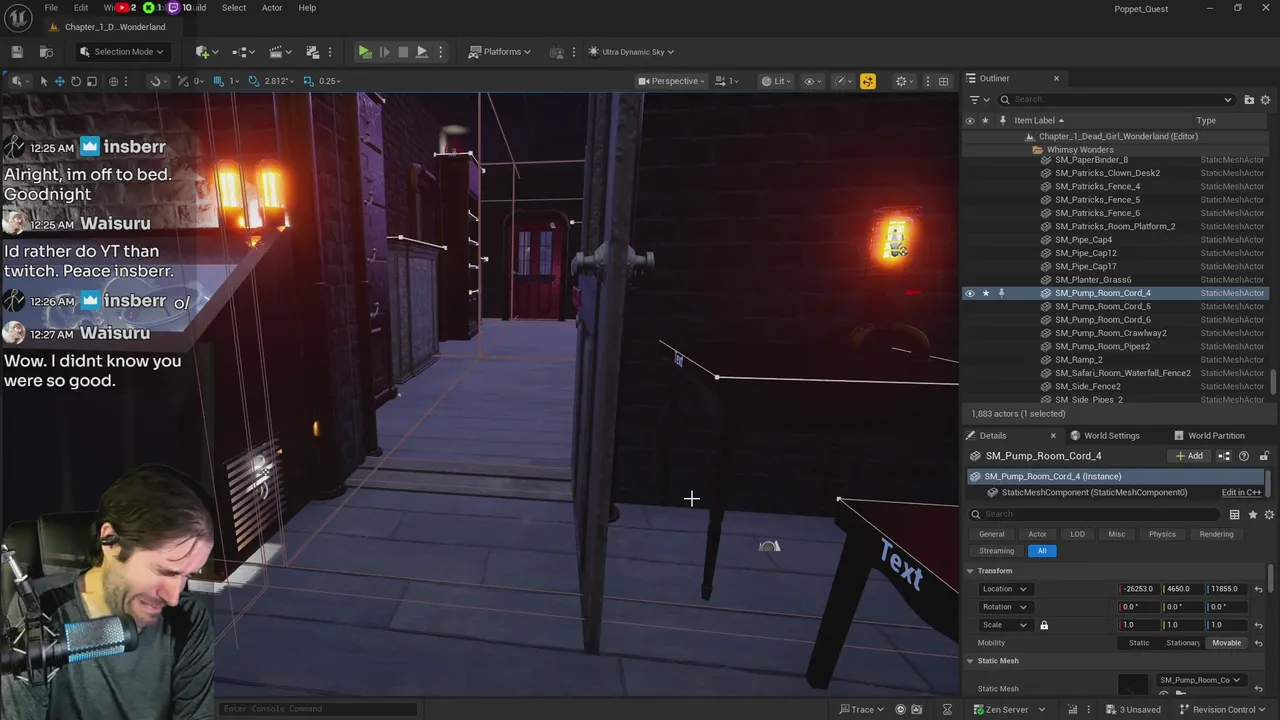Open the Blueprints toolbar menu
The width and height of the screenshot is (1280, 720).
pos(243,52)
